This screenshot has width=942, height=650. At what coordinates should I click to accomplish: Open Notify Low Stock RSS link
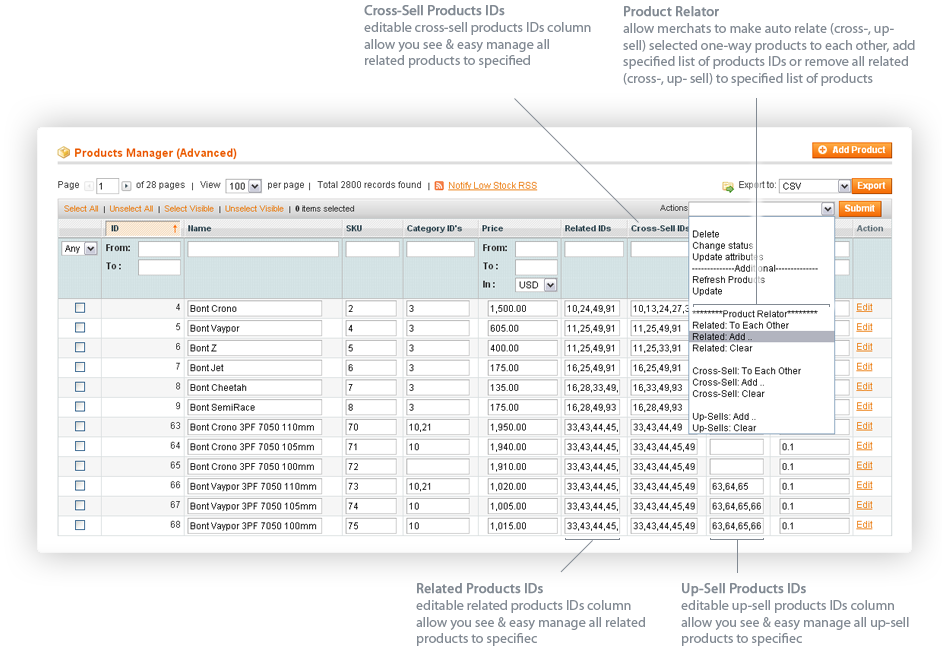(x=492, y=186)
